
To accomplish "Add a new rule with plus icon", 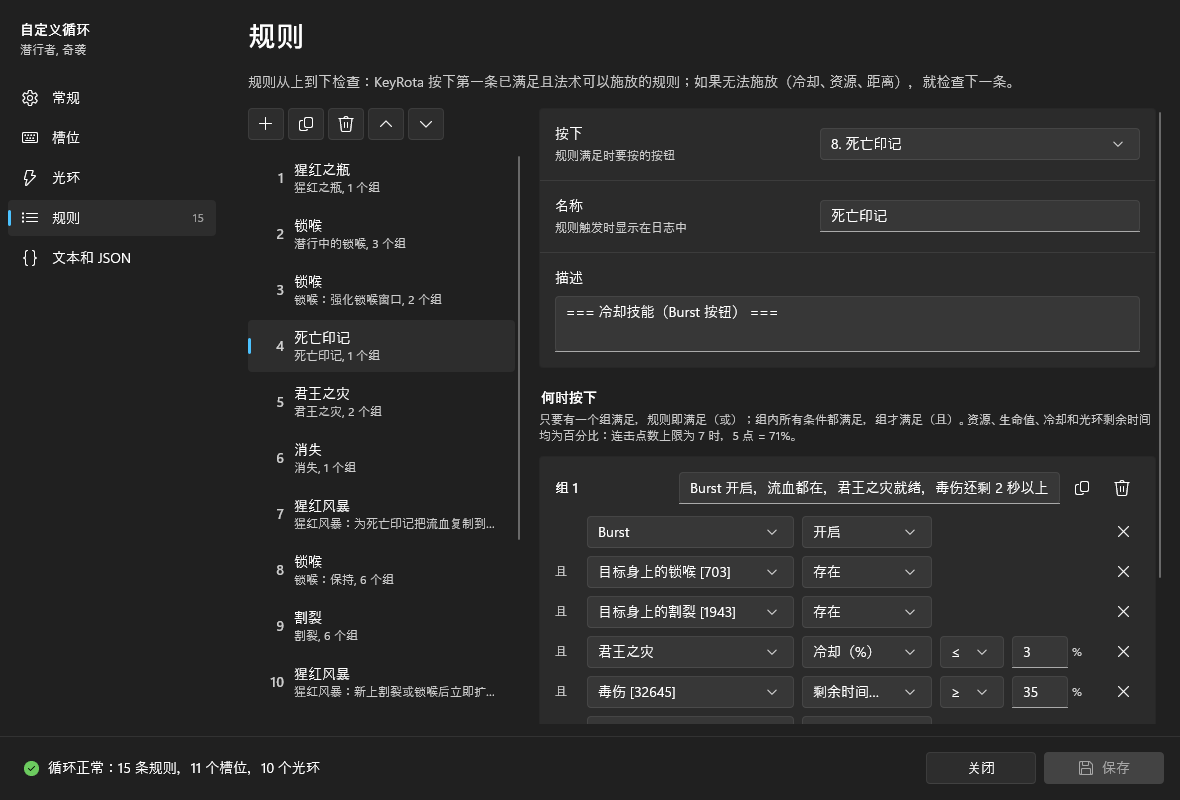I will 266,124.
